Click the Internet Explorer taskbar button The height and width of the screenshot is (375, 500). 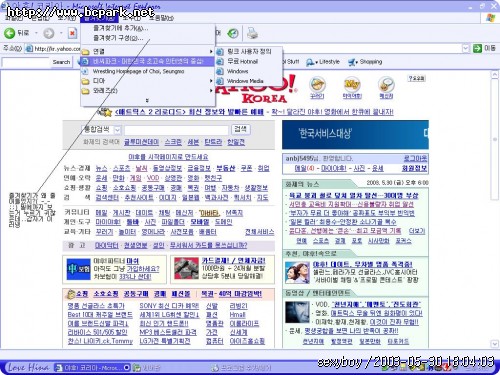(92, 367)
